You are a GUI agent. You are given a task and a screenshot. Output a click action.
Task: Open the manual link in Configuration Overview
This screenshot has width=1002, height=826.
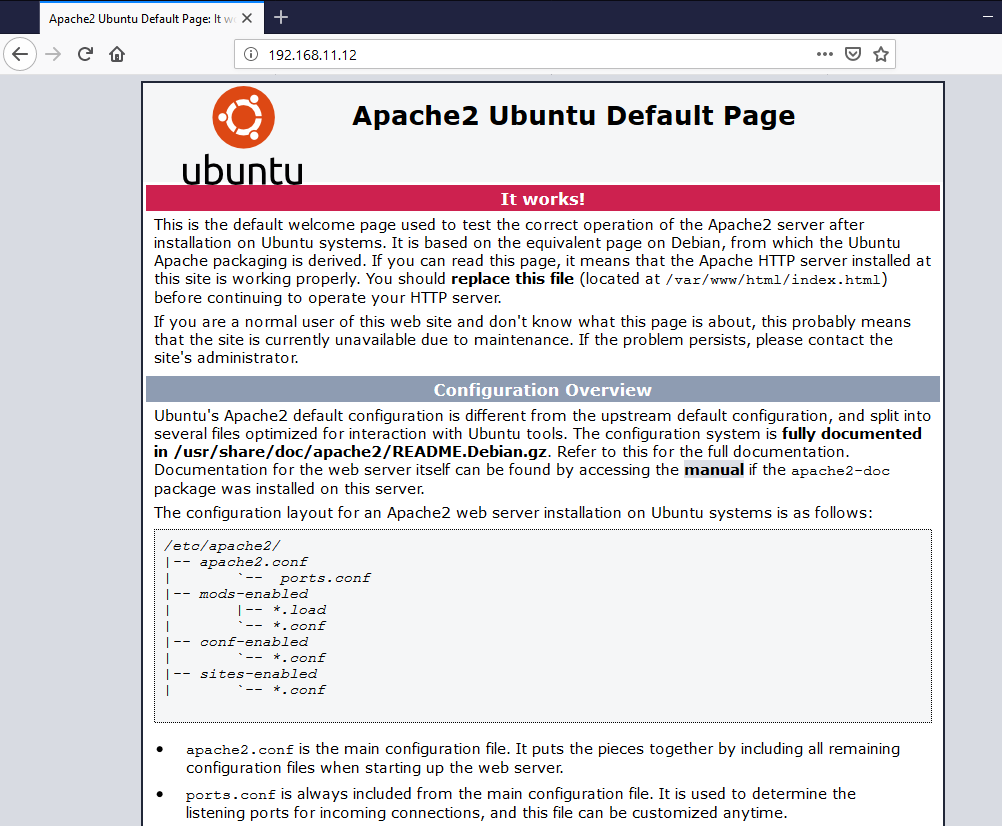click(x=713, y=470)
